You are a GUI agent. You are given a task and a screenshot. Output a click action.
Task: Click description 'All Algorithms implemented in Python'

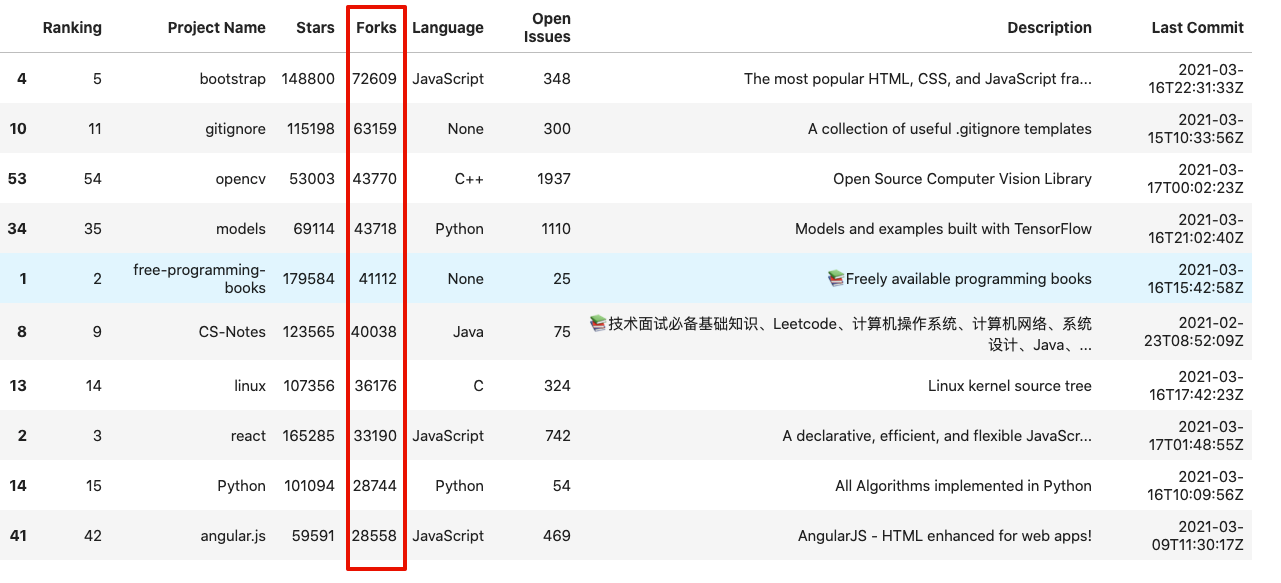[x=964, y=486]
